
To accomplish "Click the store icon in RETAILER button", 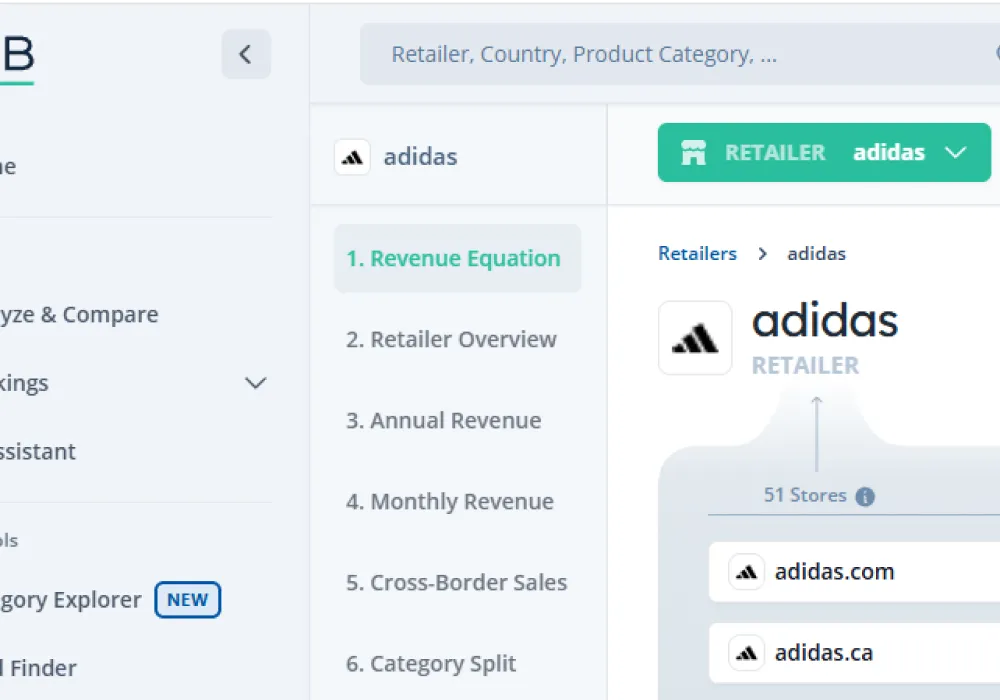I will (x=693, y=153).
